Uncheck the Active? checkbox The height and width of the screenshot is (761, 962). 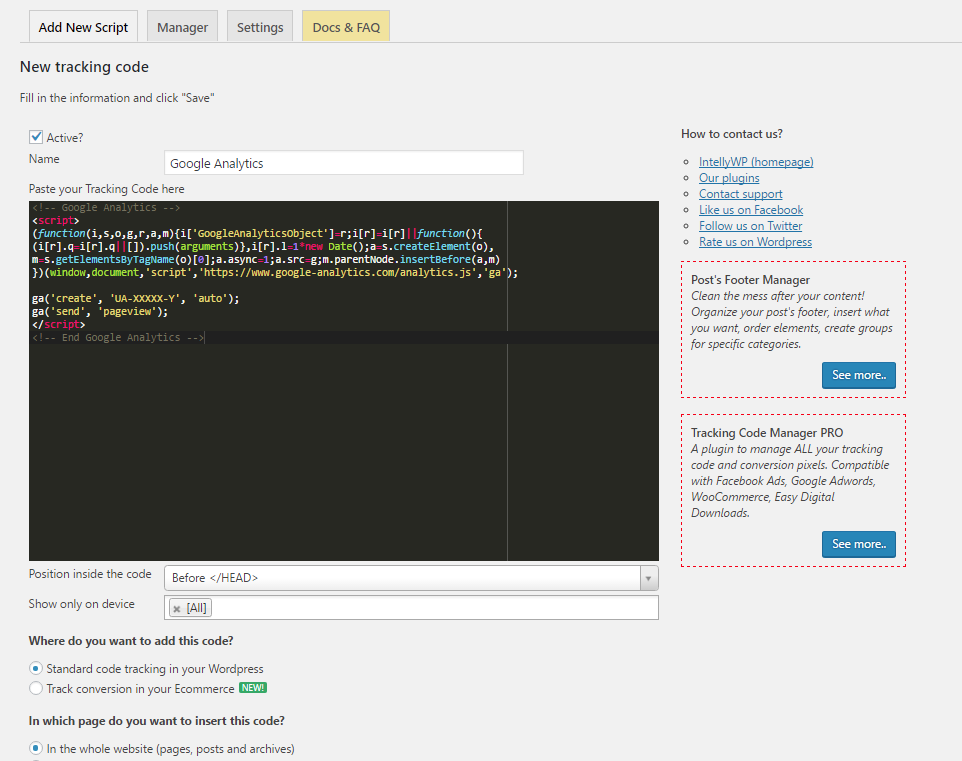36,137
